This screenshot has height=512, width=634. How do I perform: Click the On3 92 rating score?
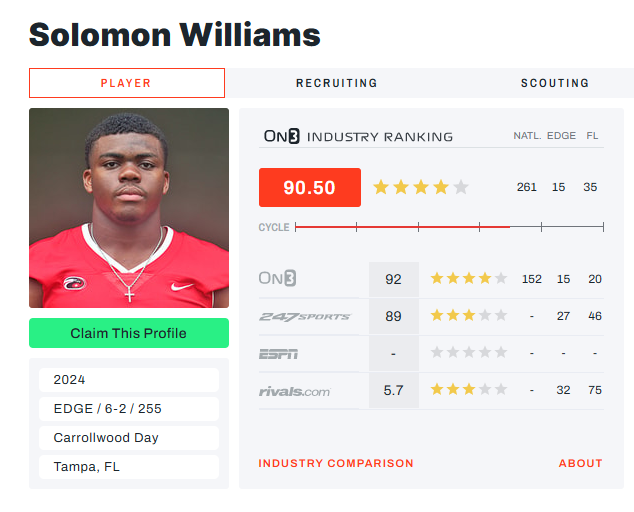tap(393, 279)
